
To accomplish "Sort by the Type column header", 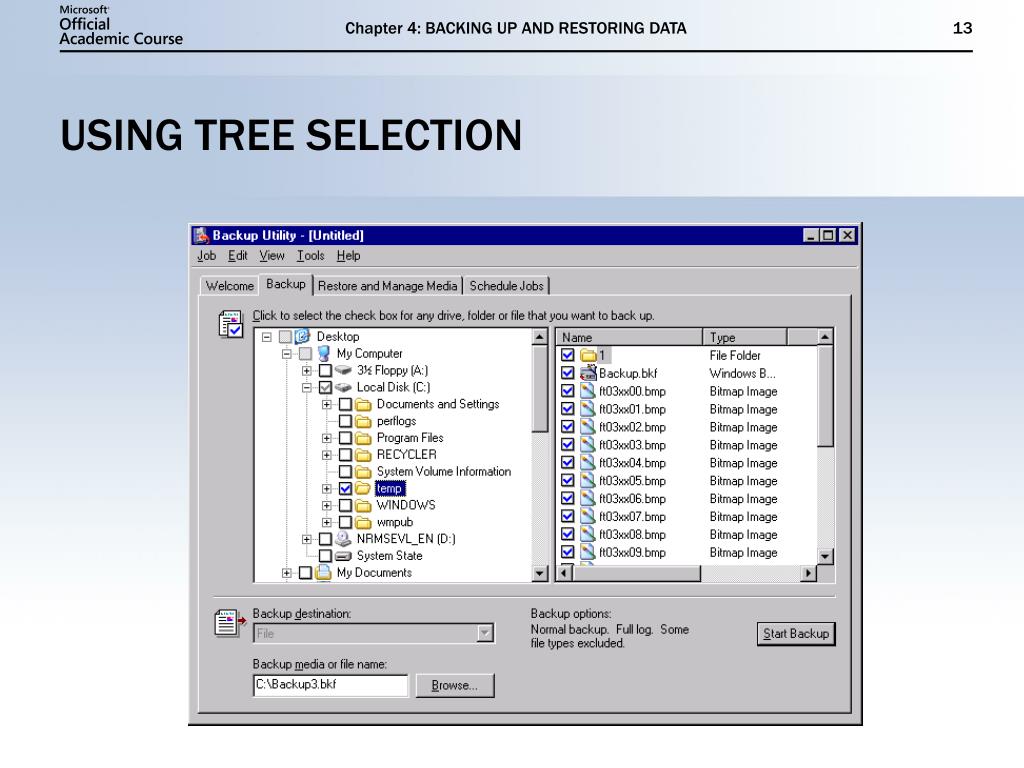I will tap(744, 337).
